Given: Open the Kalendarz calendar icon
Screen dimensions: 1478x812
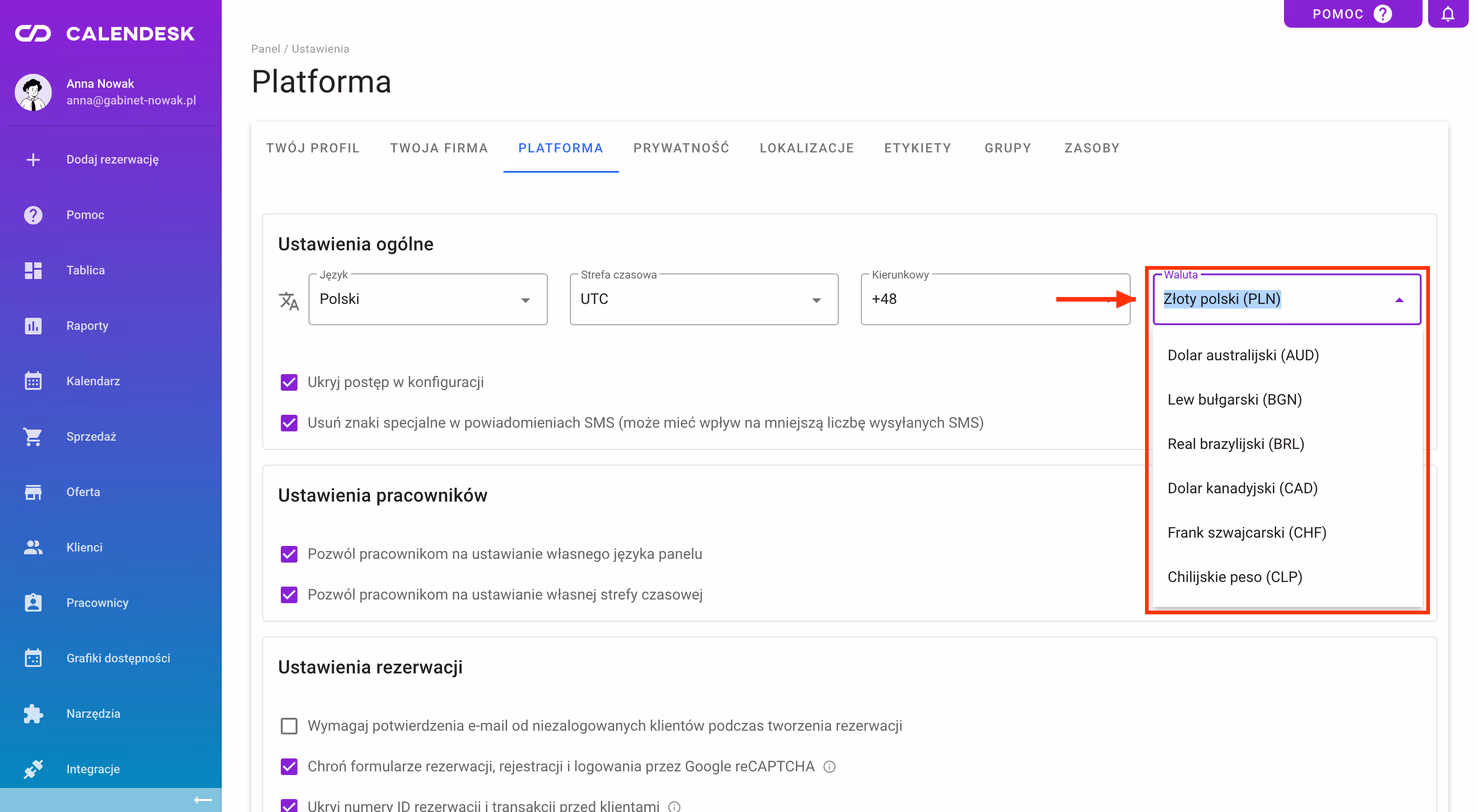Looking at the screenshot, I should coord(33,381).
